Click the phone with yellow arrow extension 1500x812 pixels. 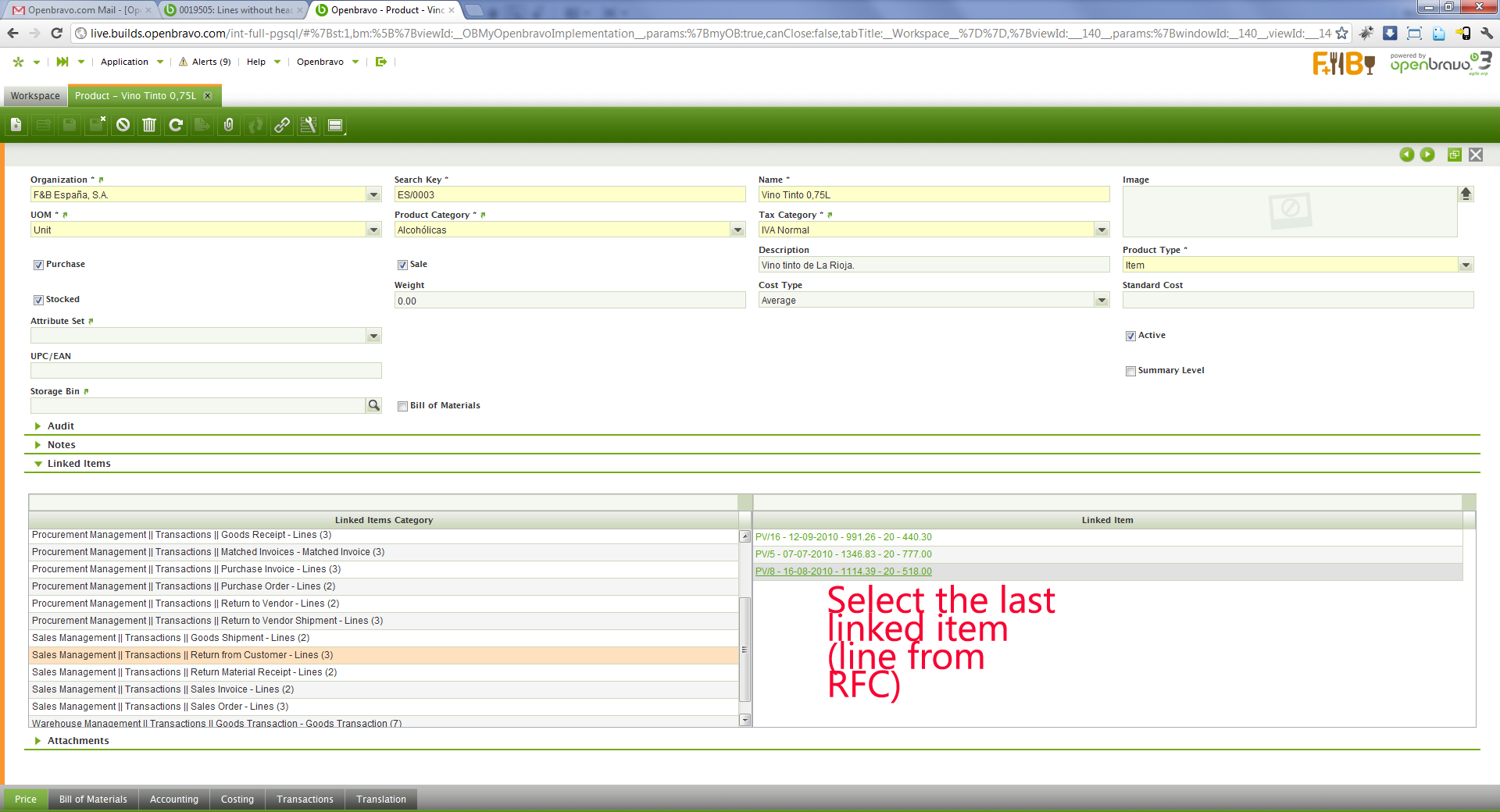point(1463,33)
